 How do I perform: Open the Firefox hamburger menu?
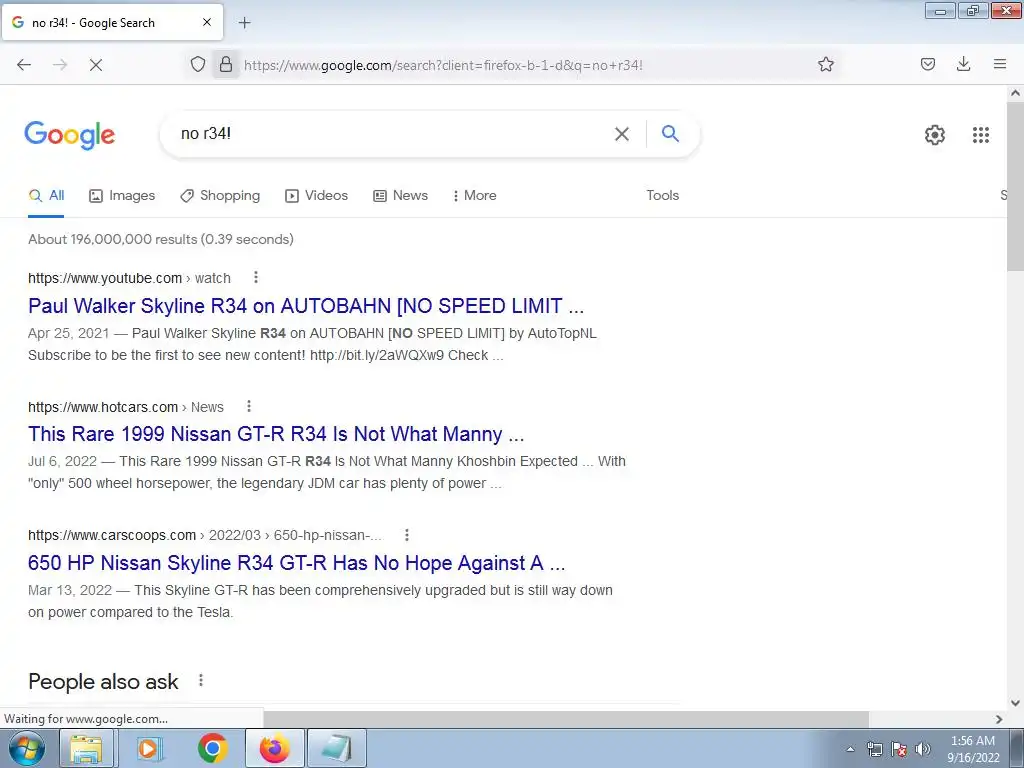pyautogui.click(x=999, y=64)
